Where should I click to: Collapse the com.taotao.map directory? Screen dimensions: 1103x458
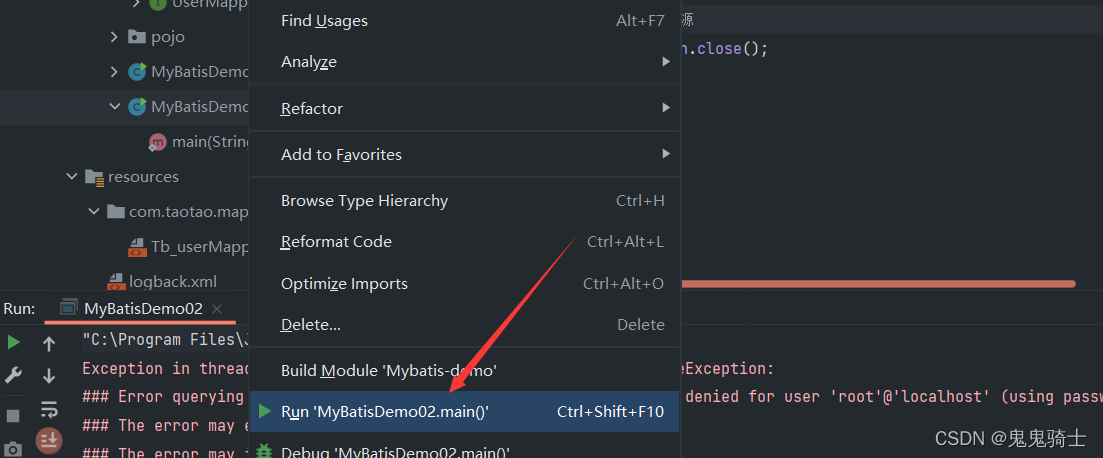[93, 212]
